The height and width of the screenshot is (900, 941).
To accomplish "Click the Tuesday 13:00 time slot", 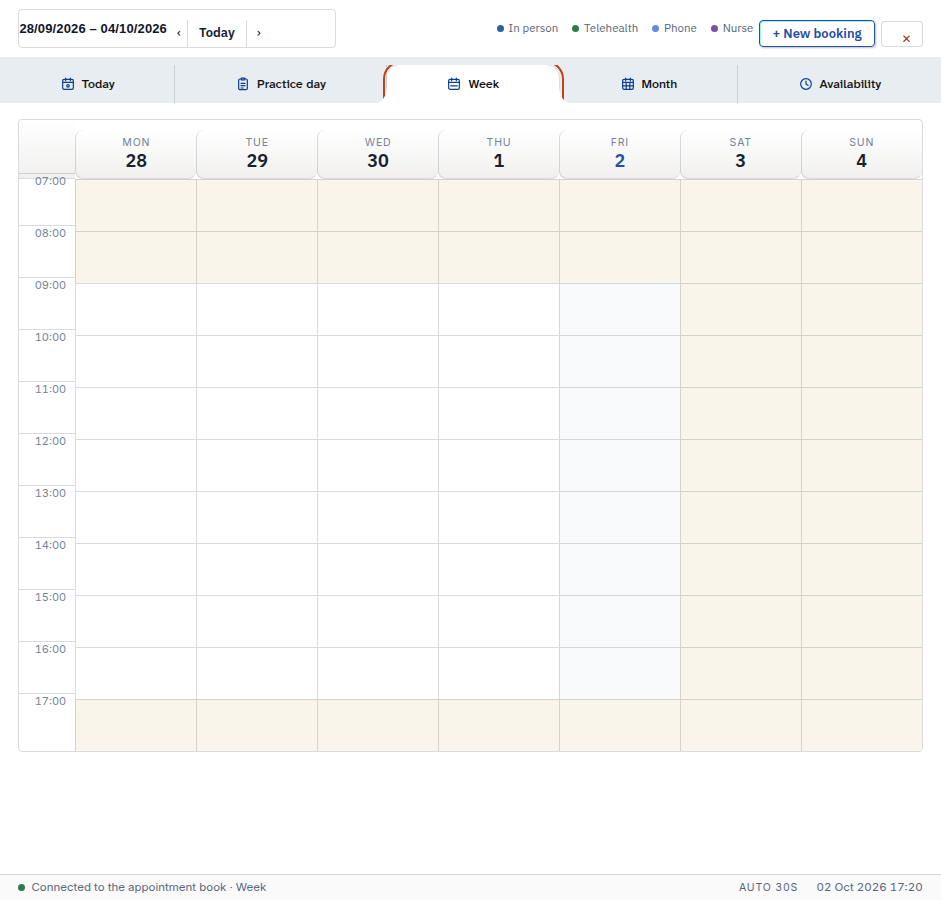I will pyautogui.click(x=257, y=517).
